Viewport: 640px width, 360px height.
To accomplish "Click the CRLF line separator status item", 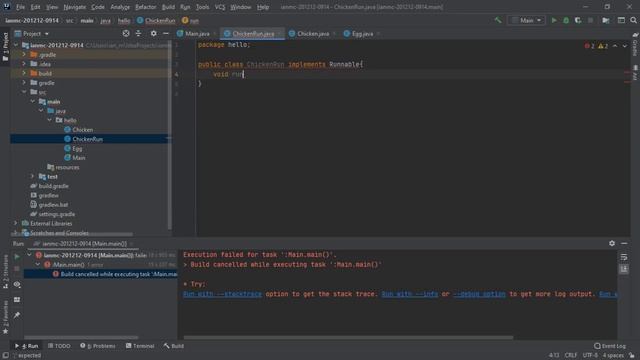I will tap(571, 355).
